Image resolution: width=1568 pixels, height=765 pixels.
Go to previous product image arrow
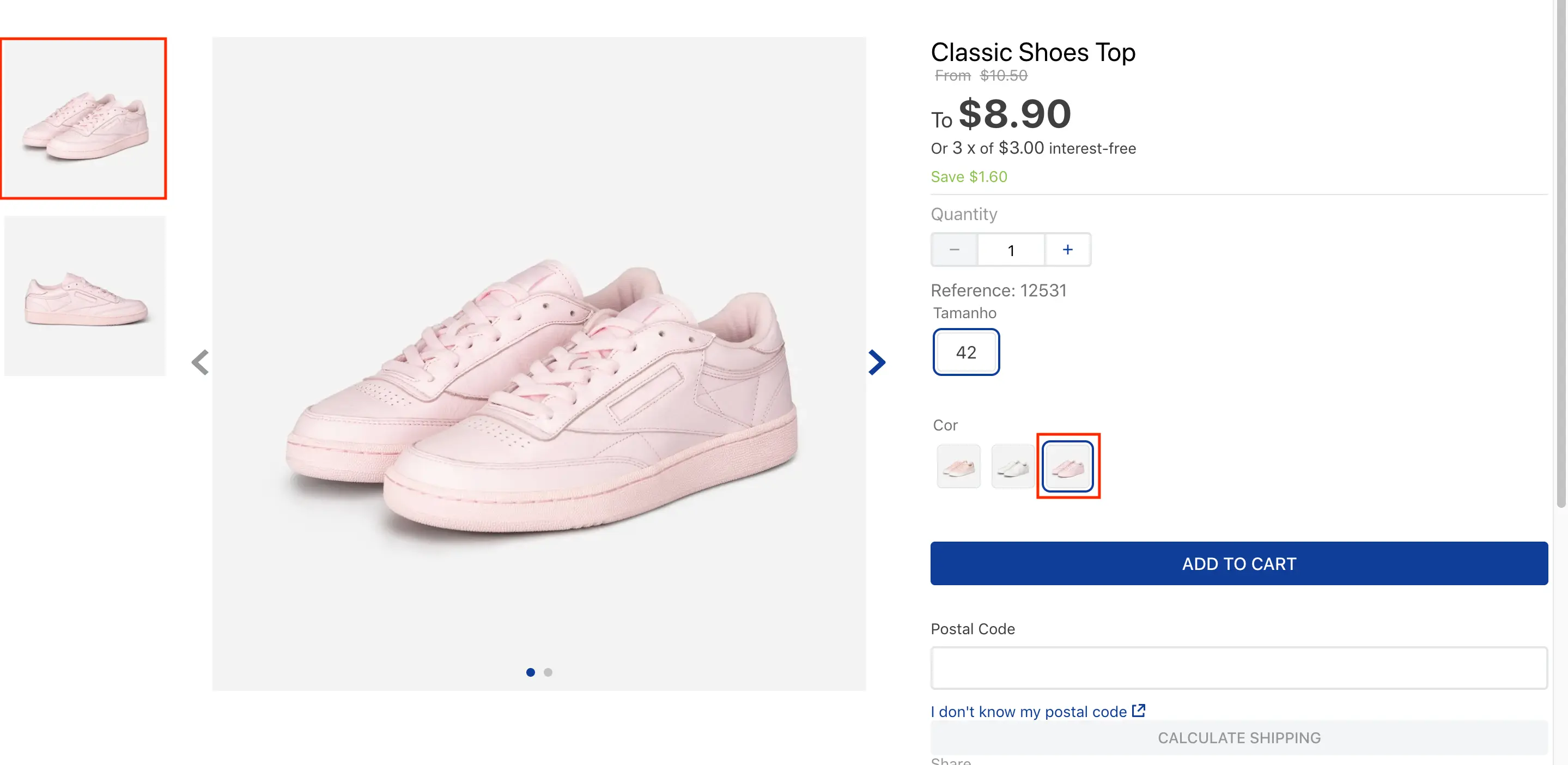(199, 363)
